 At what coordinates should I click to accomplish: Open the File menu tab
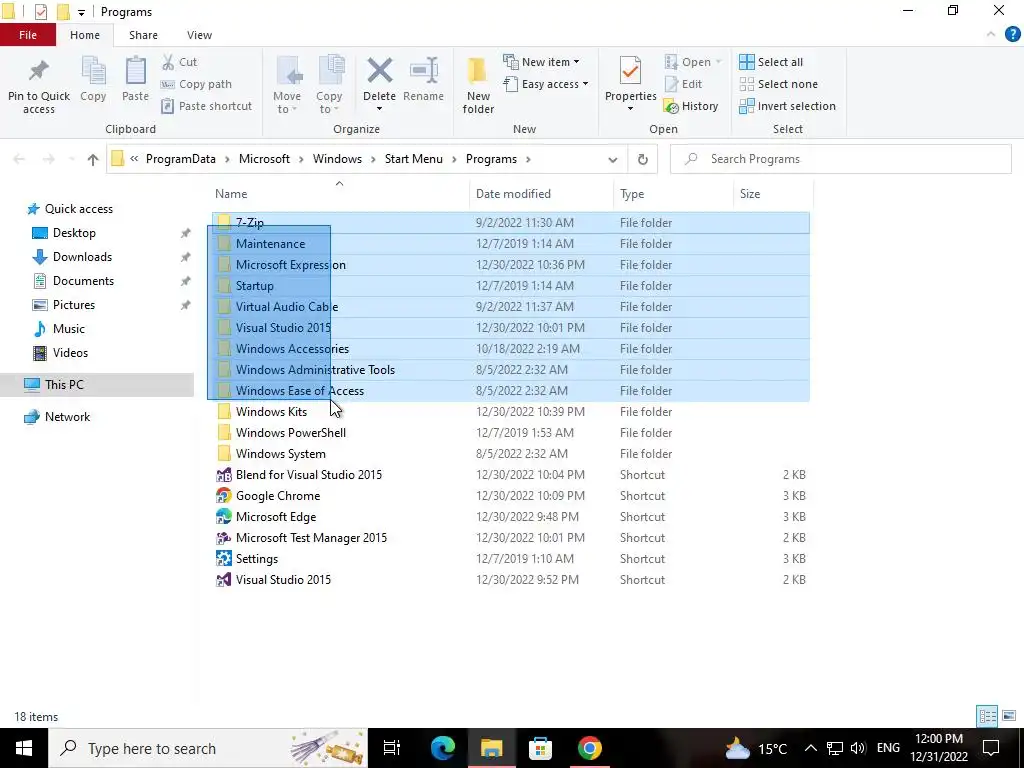tap(27, 35)
